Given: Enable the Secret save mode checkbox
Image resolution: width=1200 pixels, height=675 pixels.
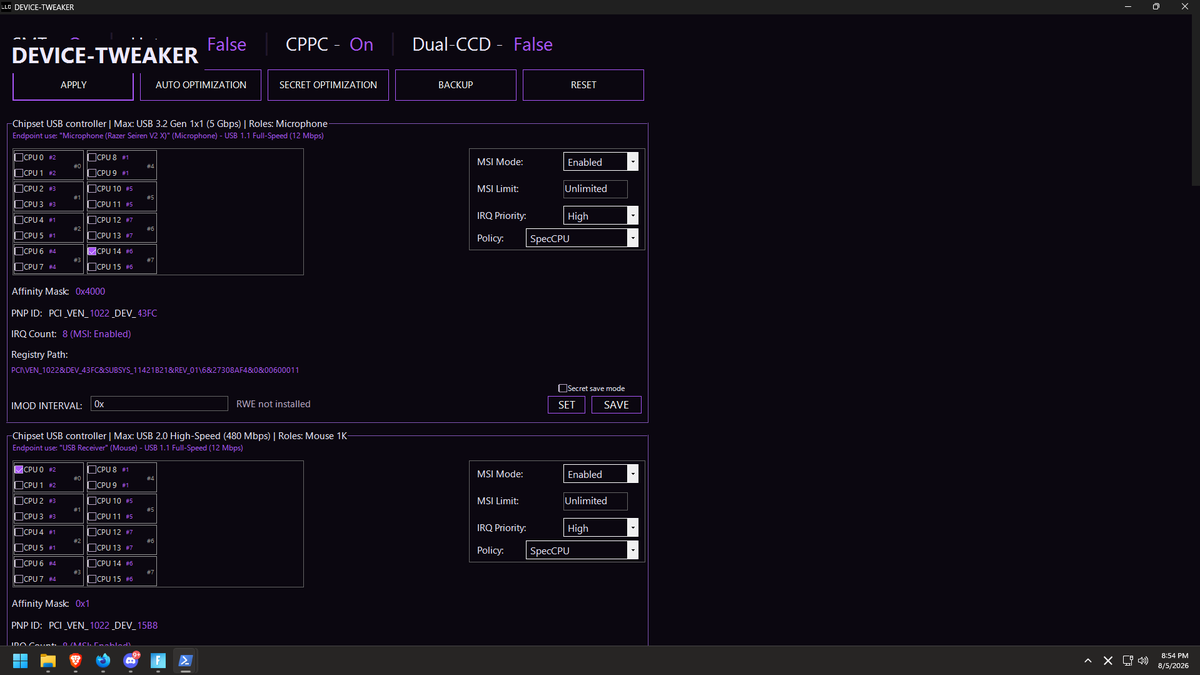Looking at the screenshot, I should (562, 388).
